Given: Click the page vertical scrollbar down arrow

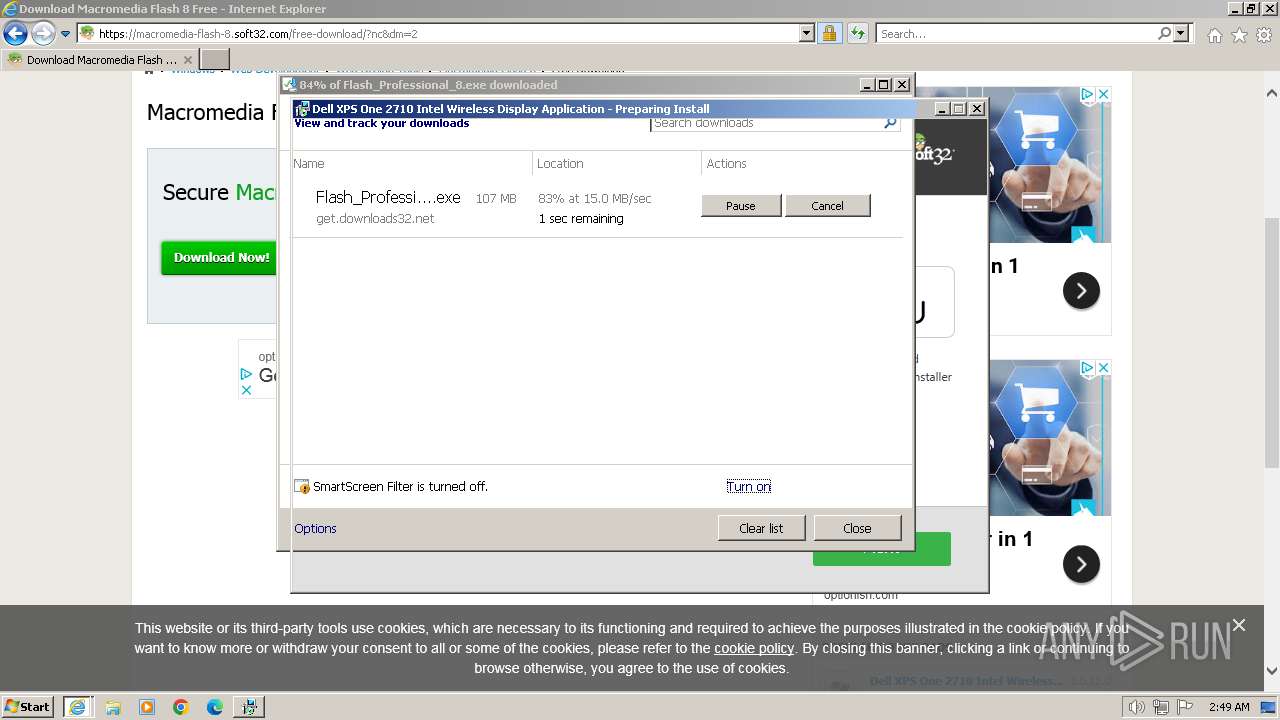Looking at the screenshot, I should (x=1272, y=672).
